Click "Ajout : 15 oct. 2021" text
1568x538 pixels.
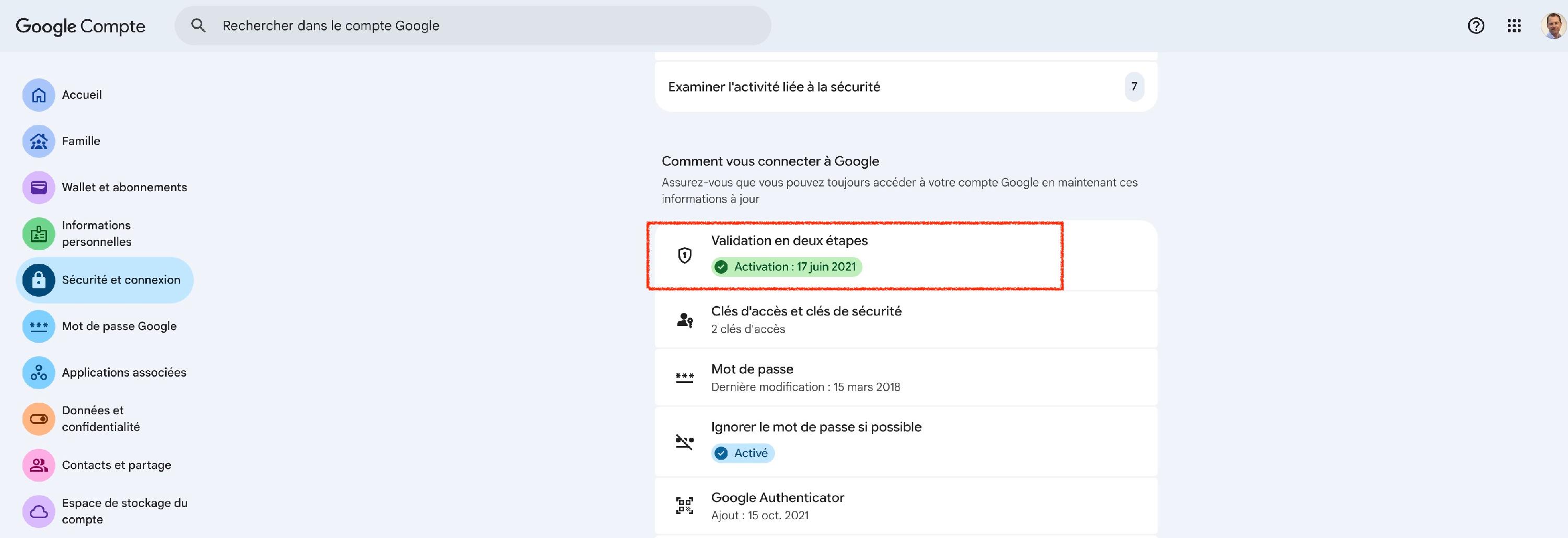click(x=759, y=516)
